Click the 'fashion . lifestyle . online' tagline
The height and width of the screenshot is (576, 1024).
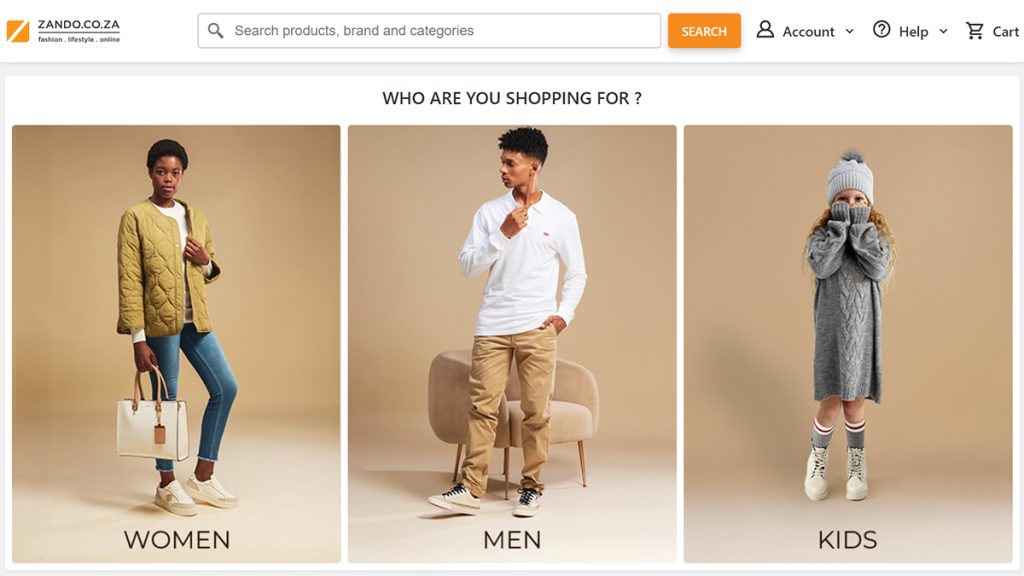(x=78, y=40)
